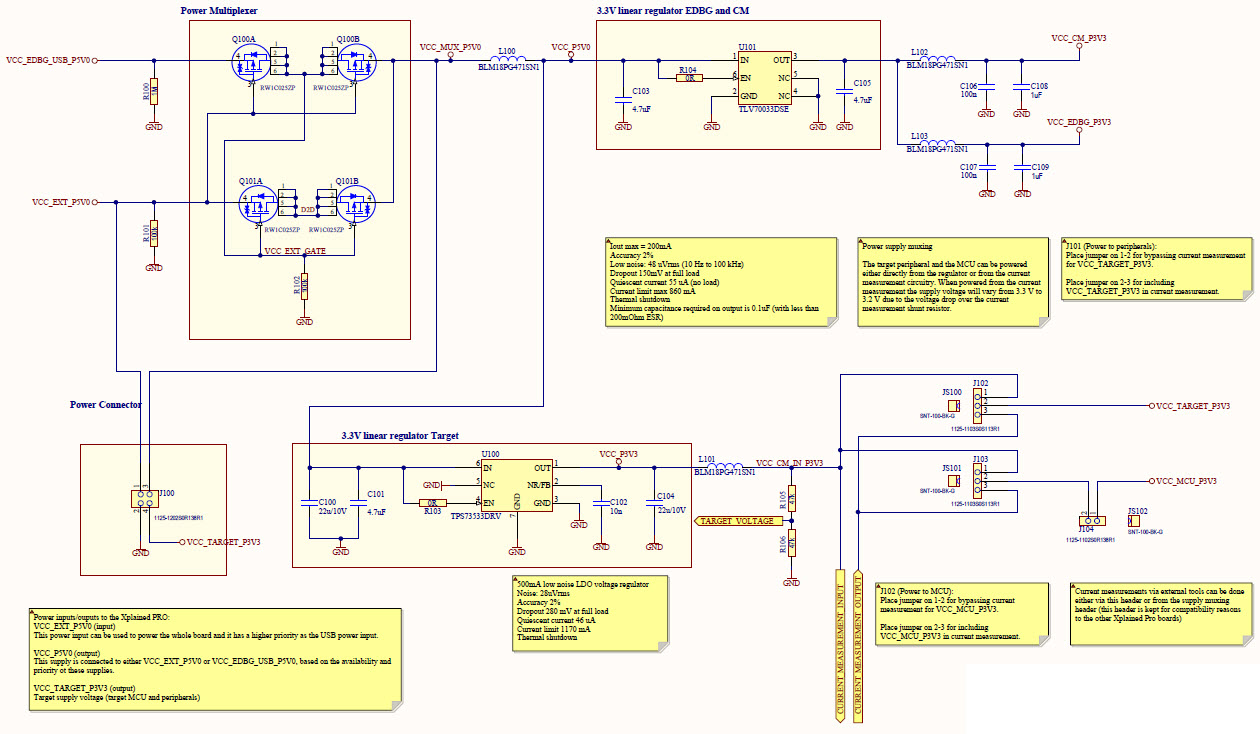Select the Power Connector label
Screen dimensions: 1260x734
tap(104, 405)
